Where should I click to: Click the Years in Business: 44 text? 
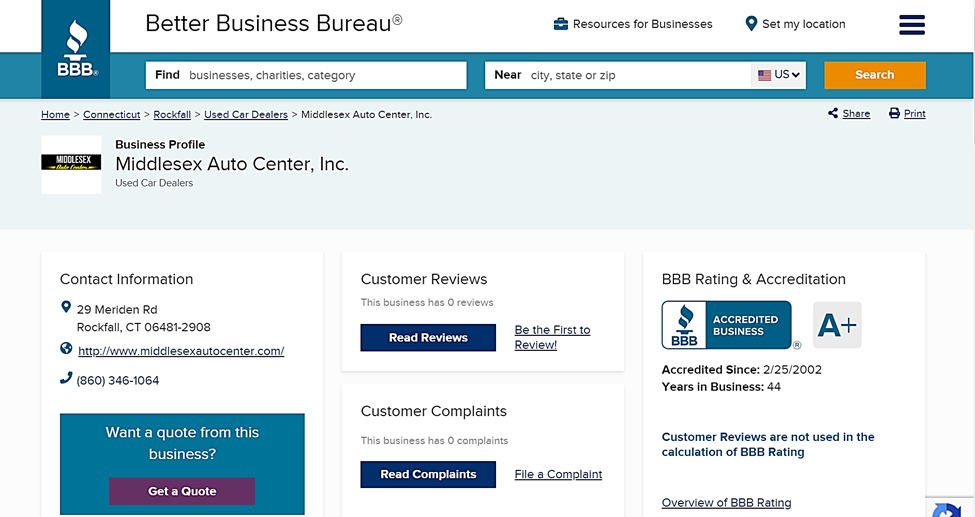coord(721,387)
